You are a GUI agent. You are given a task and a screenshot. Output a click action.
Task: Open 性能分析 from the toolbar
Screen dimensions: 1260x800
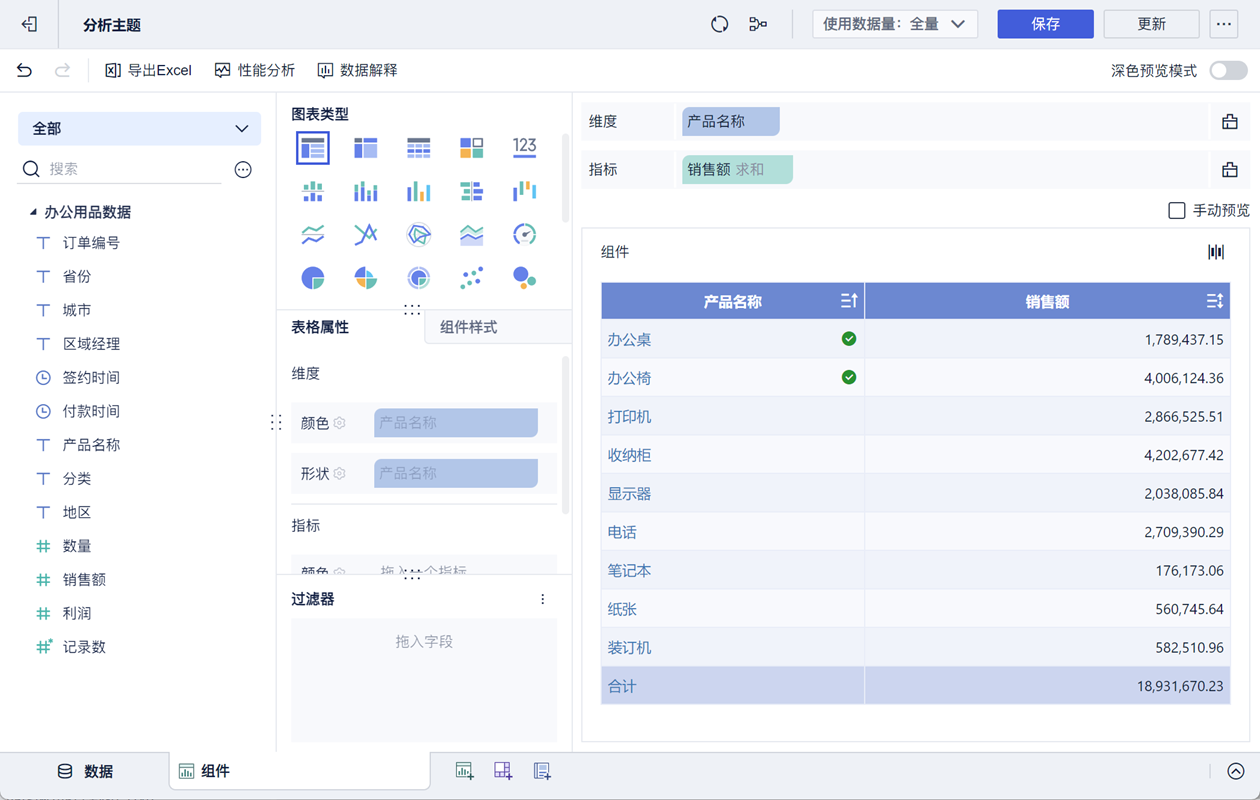(254, 70)
